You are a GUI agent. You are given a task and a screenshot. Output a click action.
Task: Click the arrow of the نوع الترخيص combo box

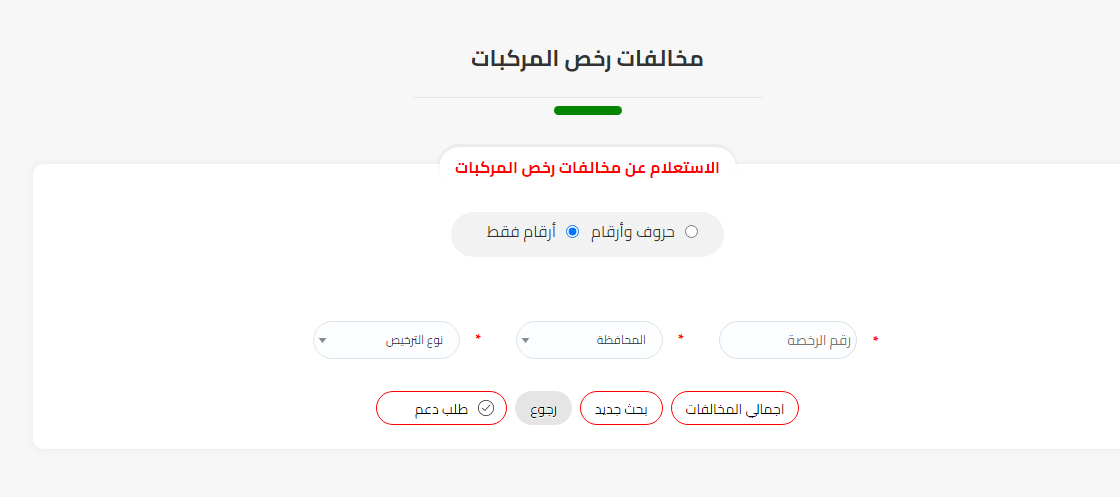pyautogui.click(x=322, y=340)
